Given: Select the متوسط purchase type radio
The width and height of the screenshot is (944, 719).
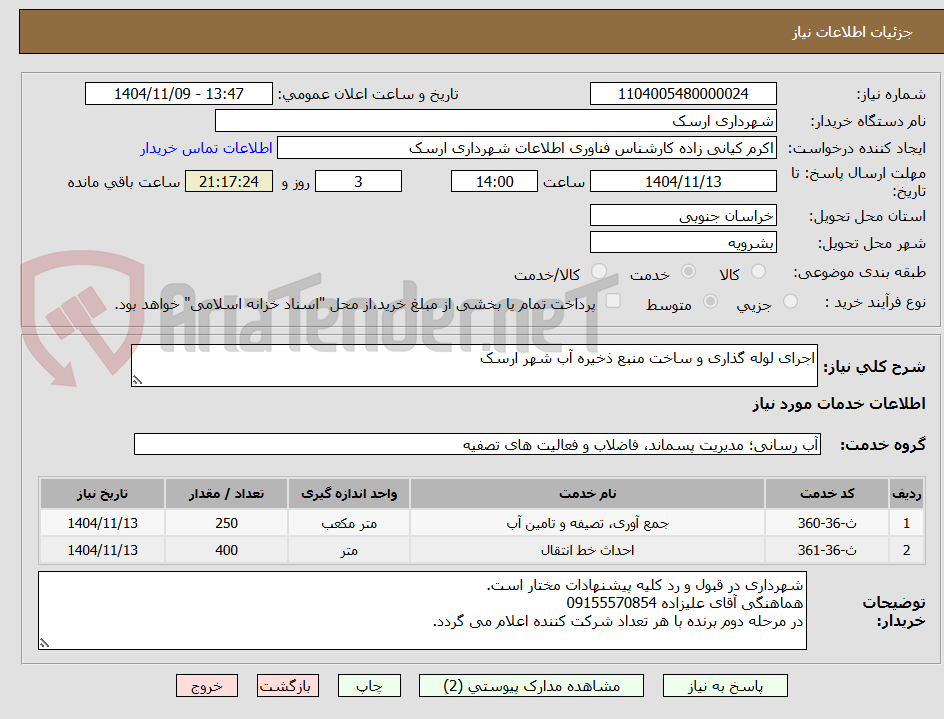Looking at the screenshot, I should (x=710, y=301).
